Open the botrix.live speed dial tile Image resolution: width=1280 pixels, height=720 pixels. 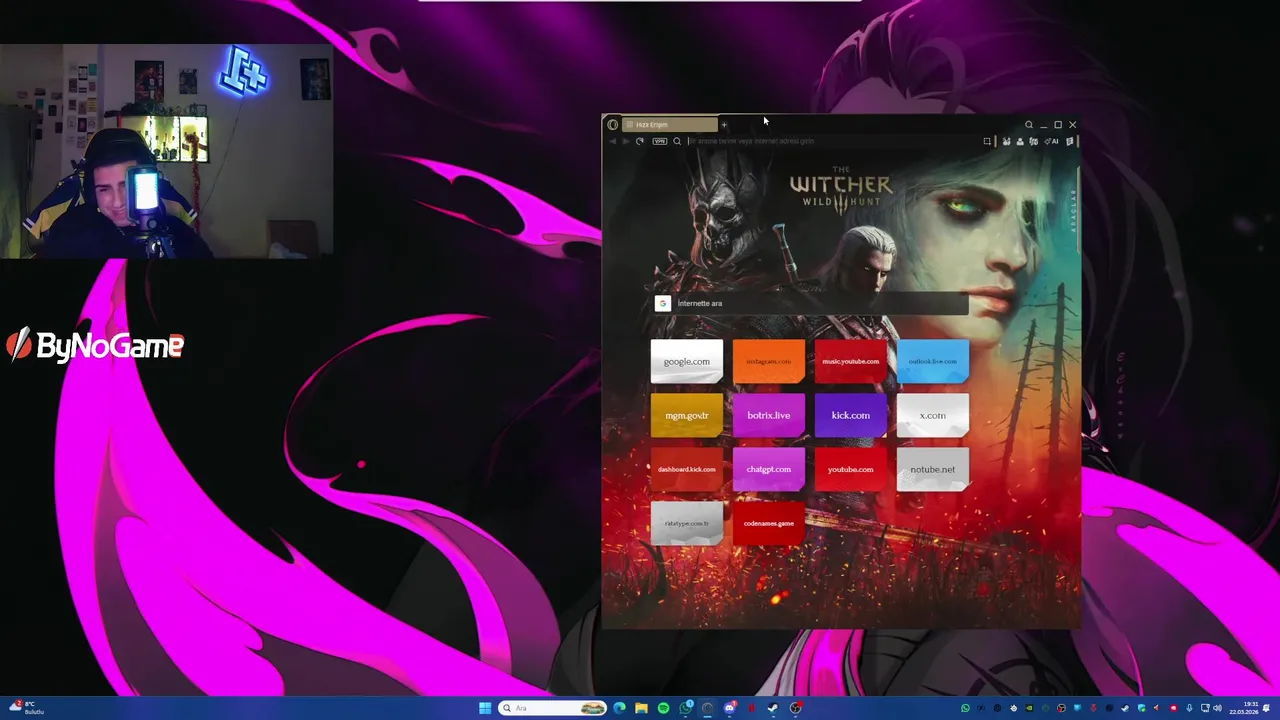click(769, 415)
